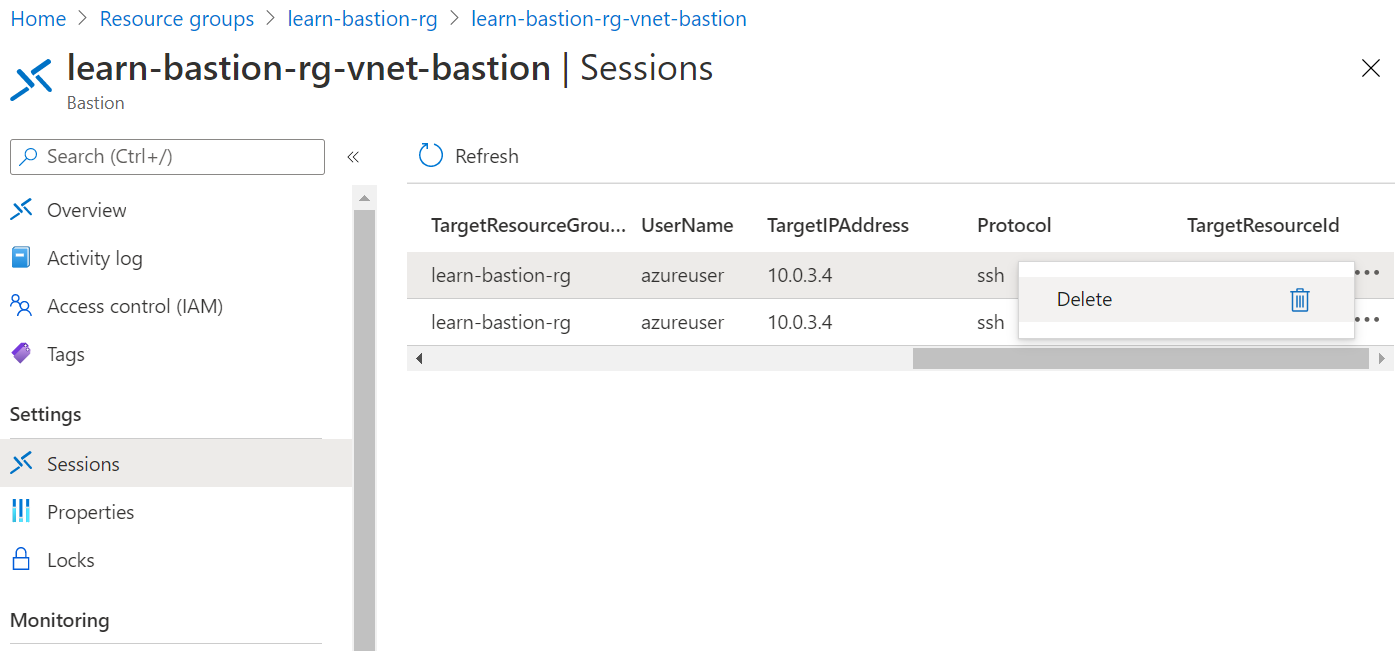The width and height of the screenshot is (1395, 651).
Task: Open the Tags menu item
Action: 66,354
